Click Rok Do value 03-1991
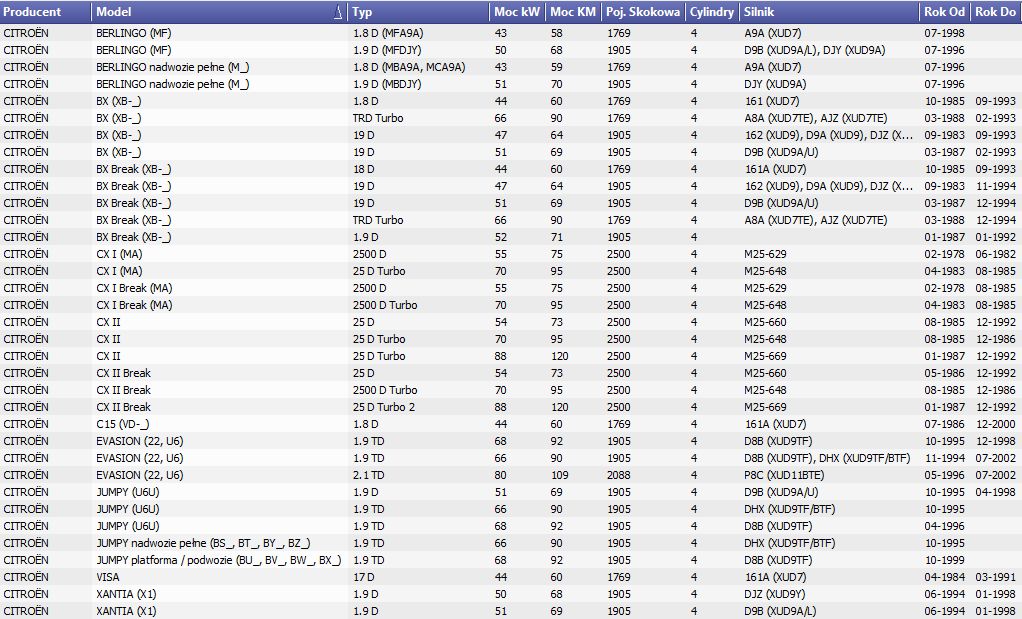1022x619 pixels. point(995,577)
